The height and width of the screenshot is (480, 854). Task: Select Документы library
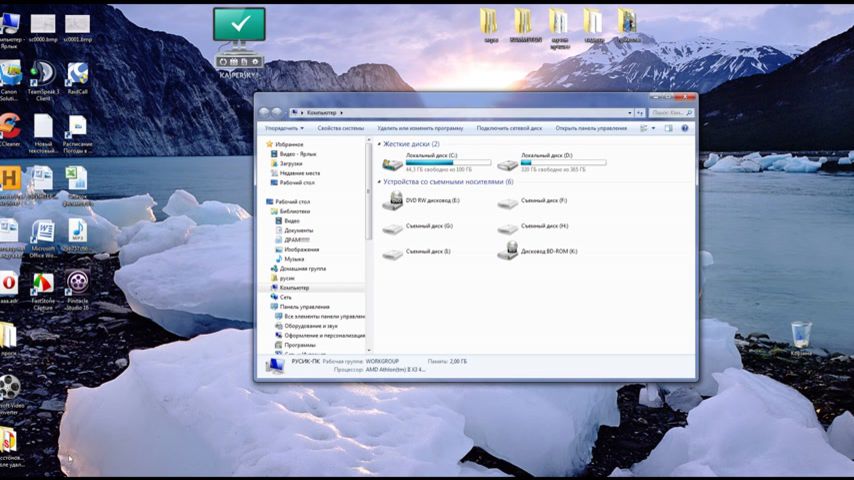point(298,230)
